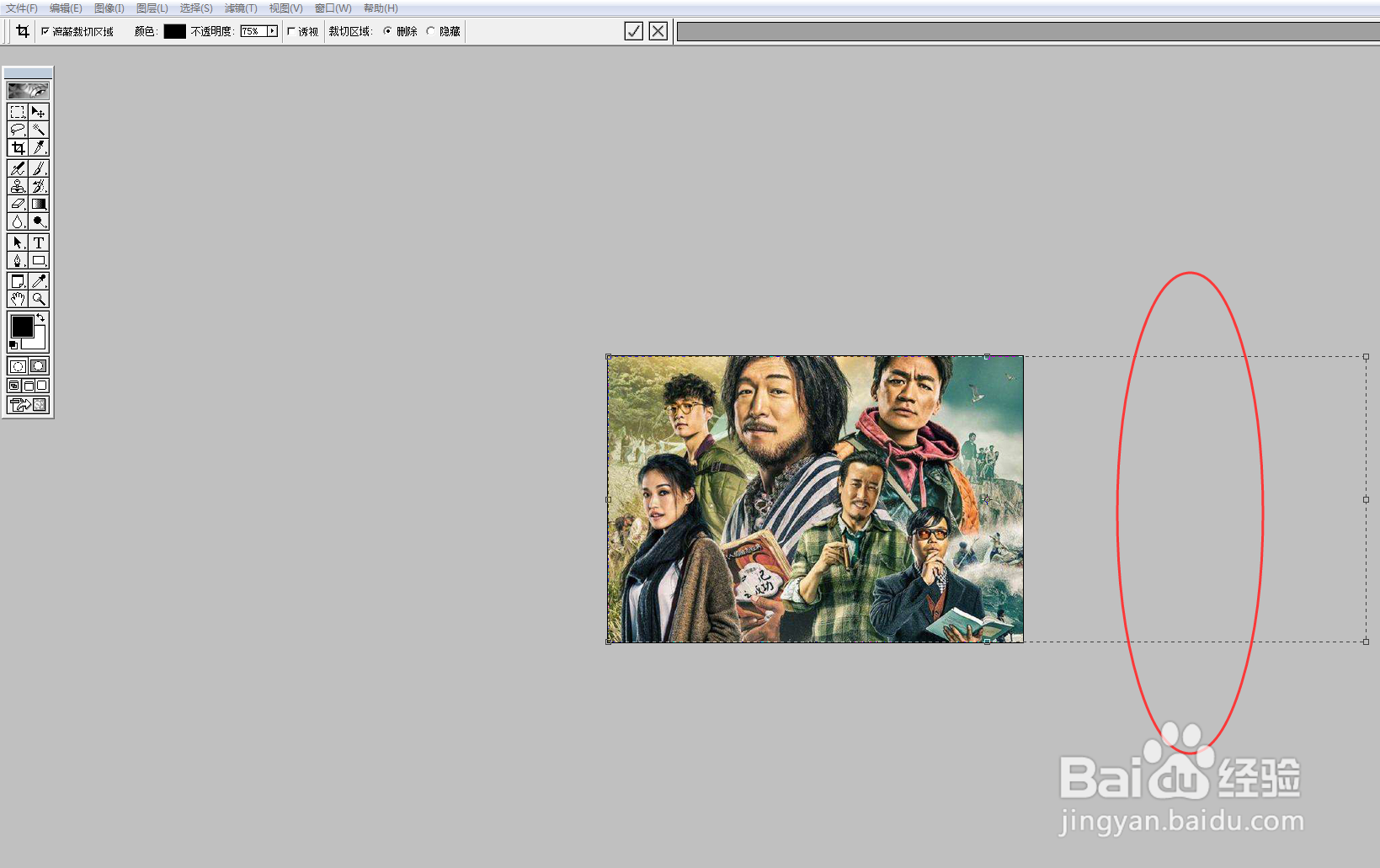The image size is (1380, 868).
Task: Select the Eyedropper tool
Action: pos(39,281)
